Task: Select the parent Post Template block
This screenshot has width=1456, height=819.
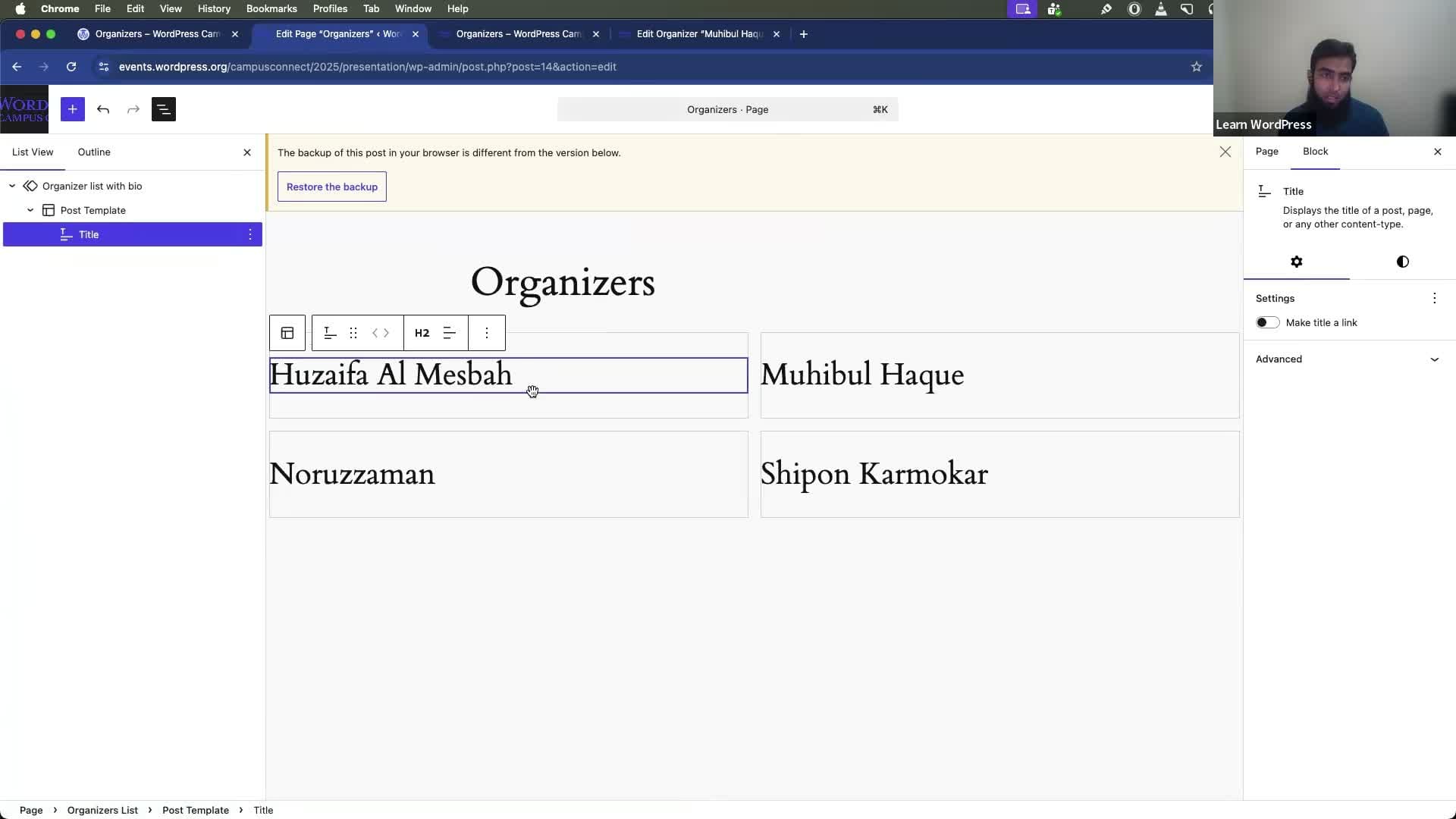Action: pos(287,333)
